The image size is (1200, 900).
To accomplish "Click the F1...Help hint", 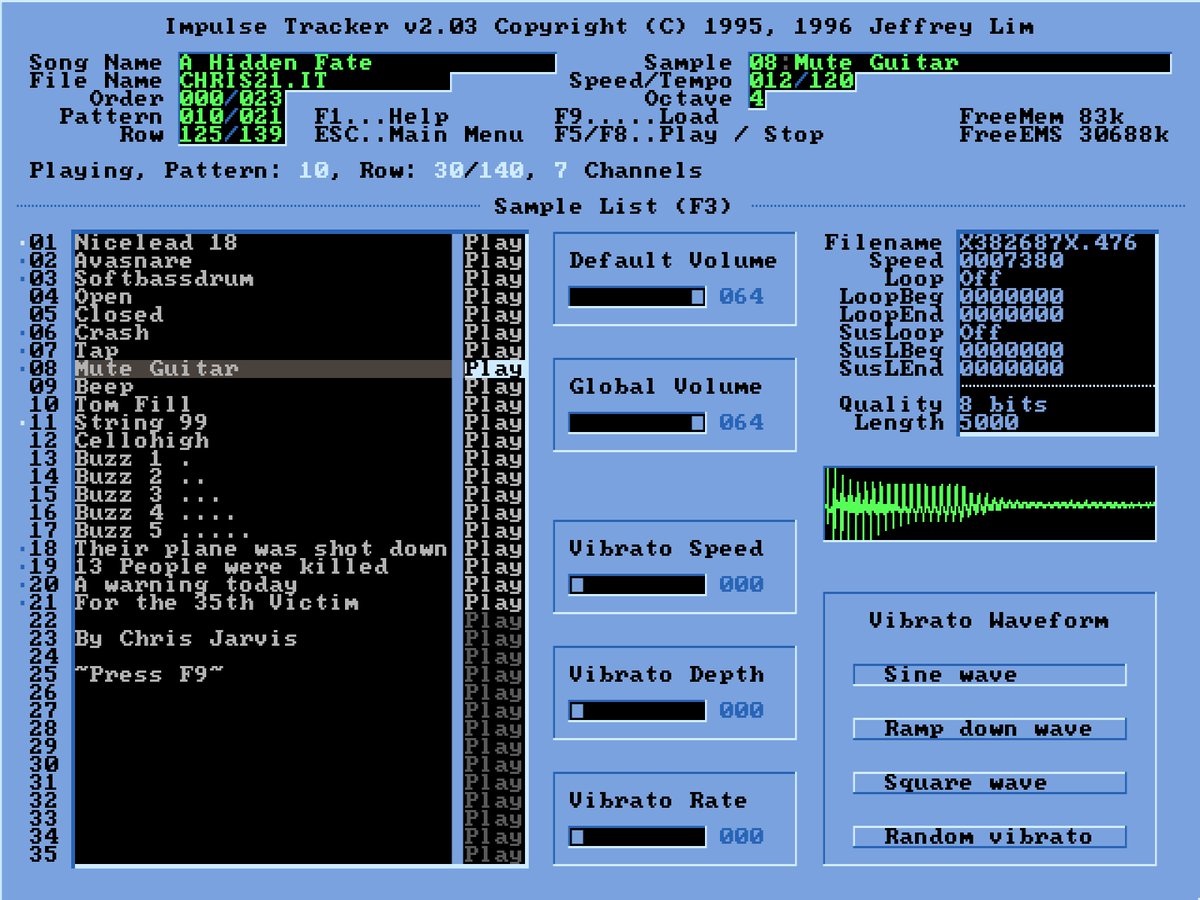I will 382,117.
